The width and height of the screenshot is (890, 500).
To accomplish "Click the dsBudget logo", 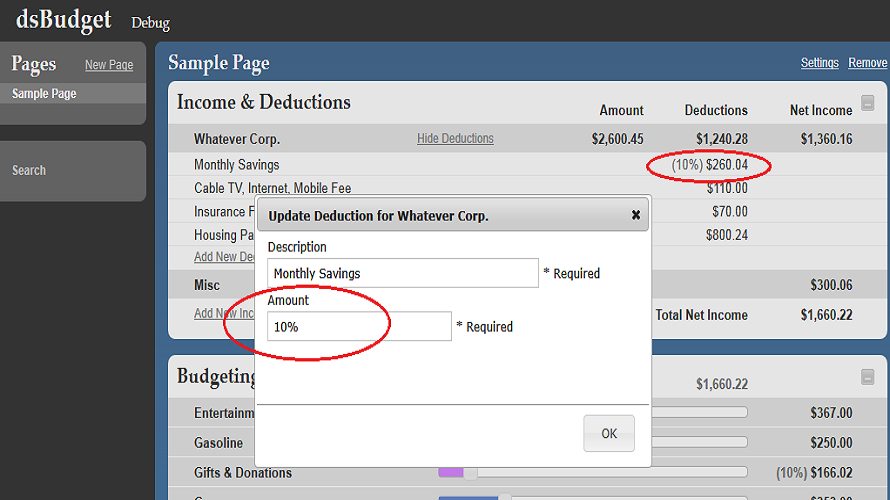I will tap(64, 20).
